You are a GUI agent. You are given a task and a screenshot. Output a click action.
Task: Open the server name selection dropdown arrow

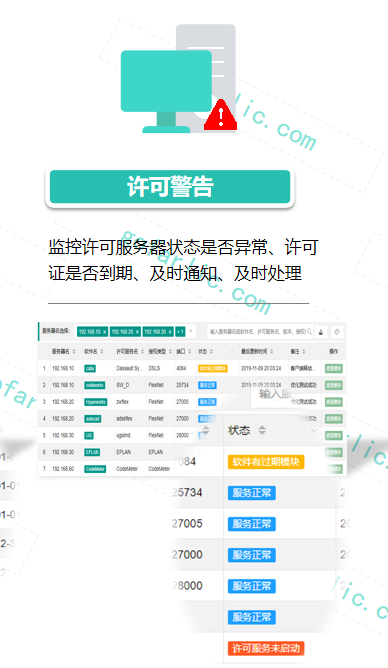tap(191, 331)
